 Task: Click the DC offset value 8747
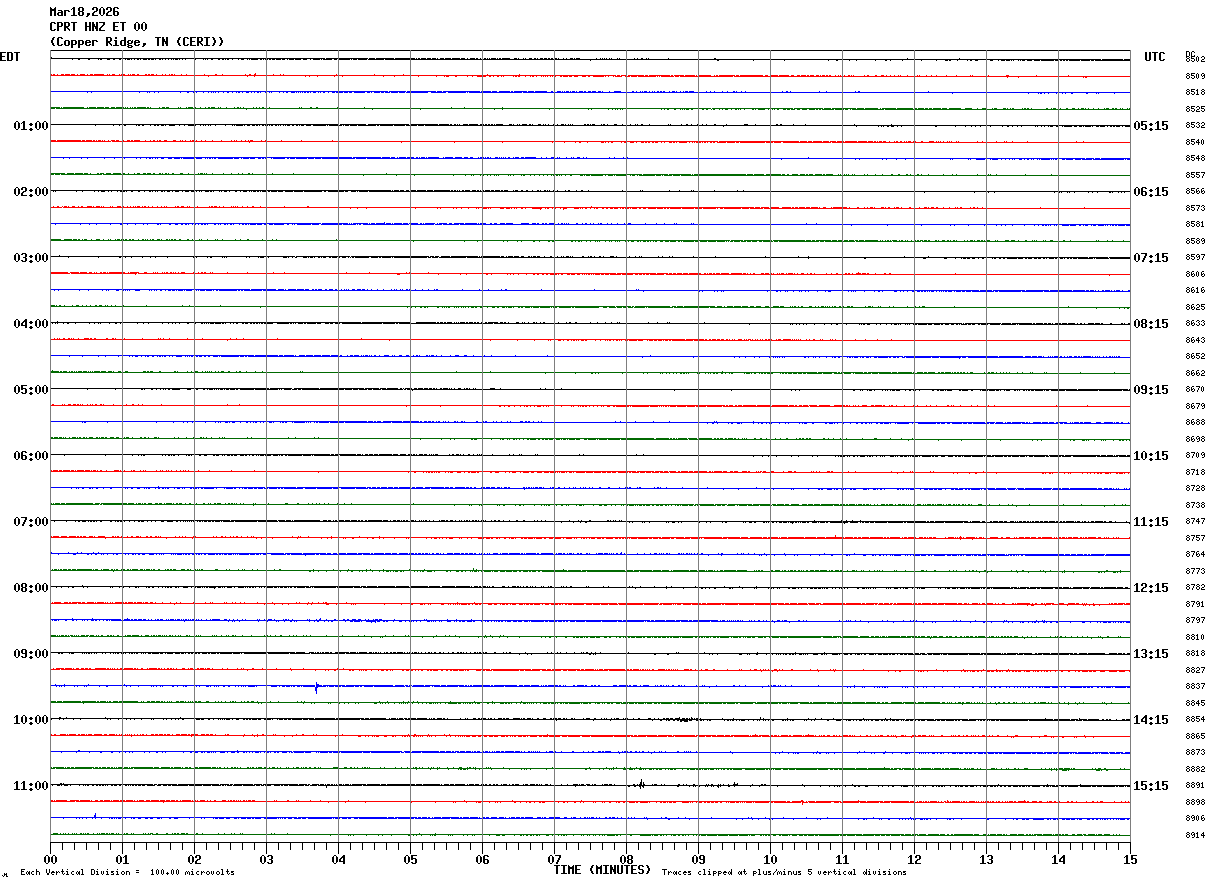point(1195,522)
